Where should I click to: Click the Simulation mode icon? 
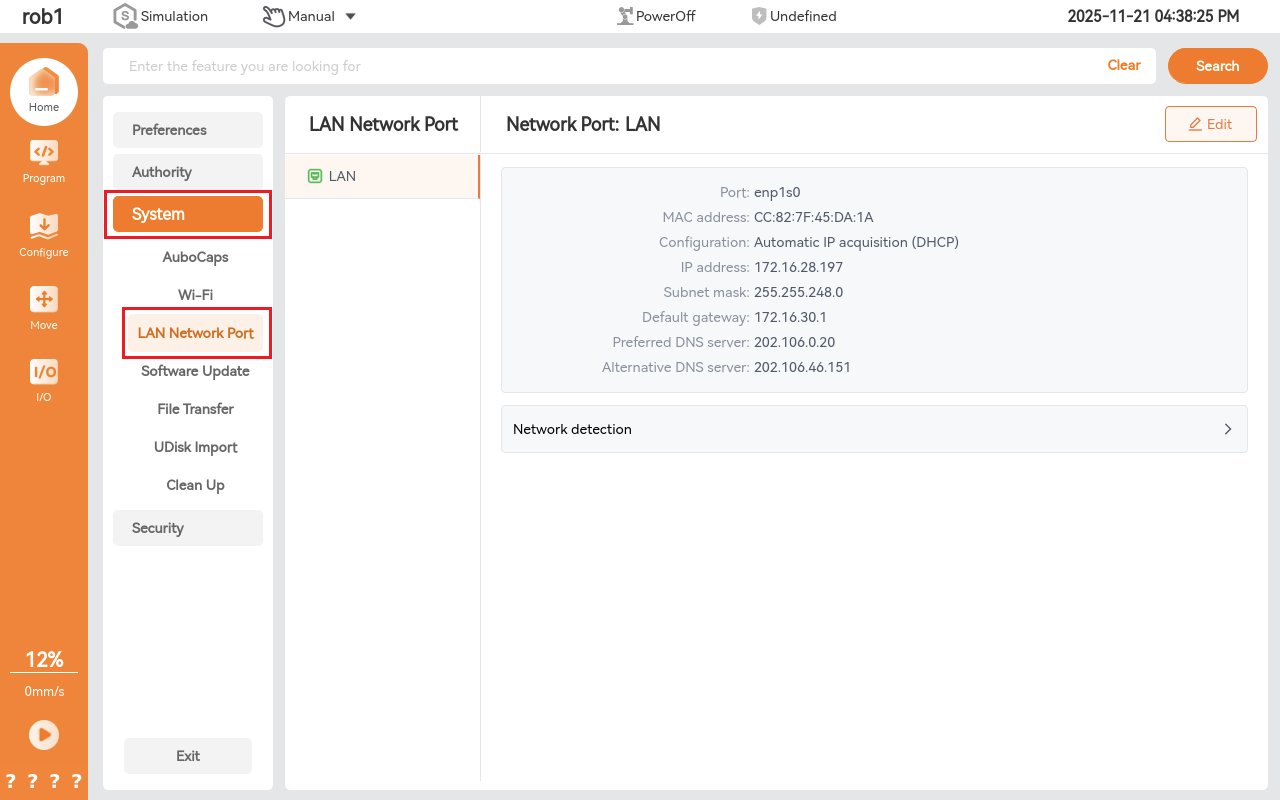tap(125, 16)
